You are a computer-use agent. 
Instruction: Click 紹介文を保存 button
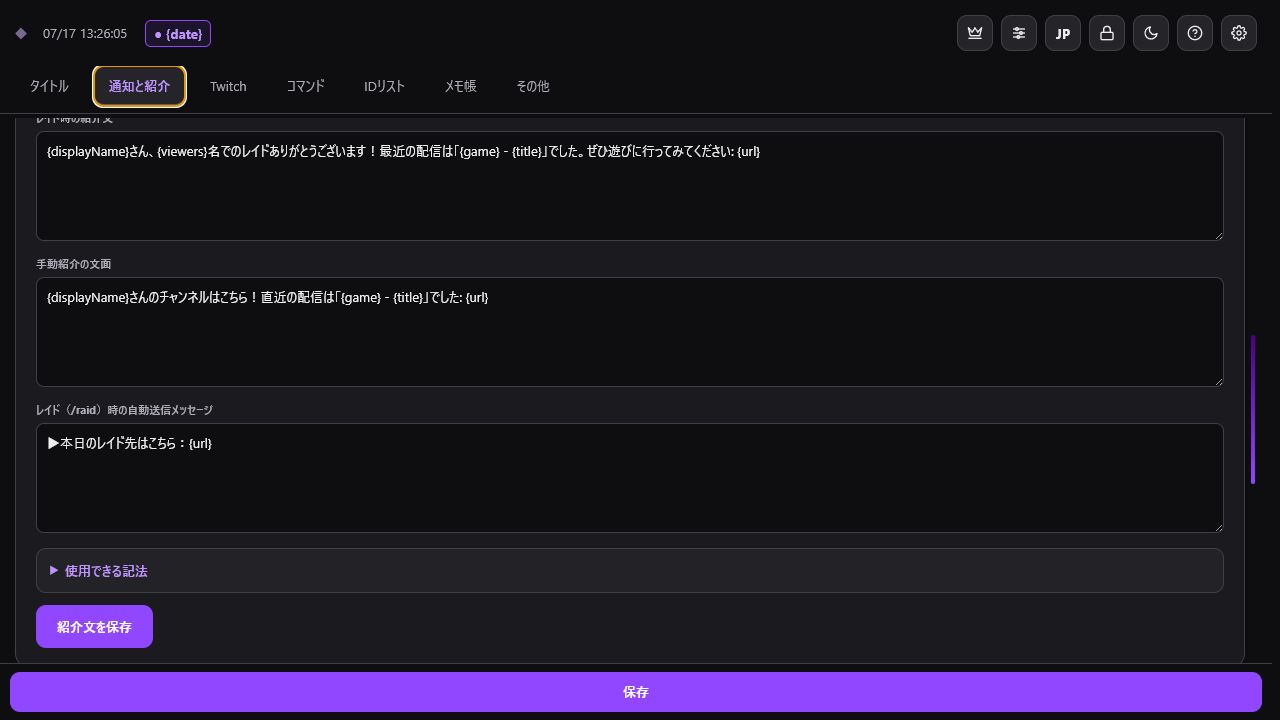click(94, 627)
